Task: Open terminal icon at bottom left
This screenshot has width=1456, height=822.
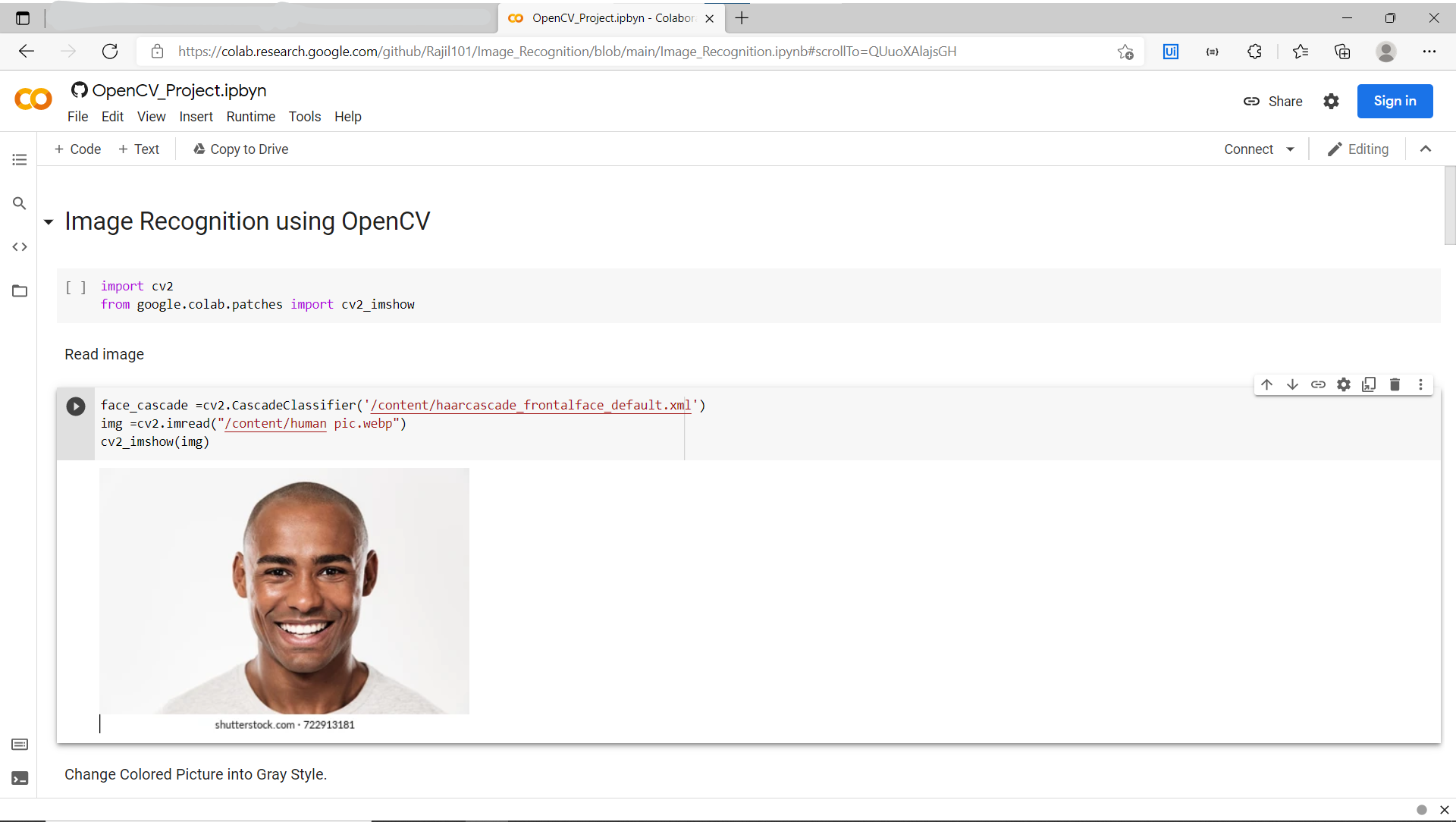Action: click(x=20, y=778)
